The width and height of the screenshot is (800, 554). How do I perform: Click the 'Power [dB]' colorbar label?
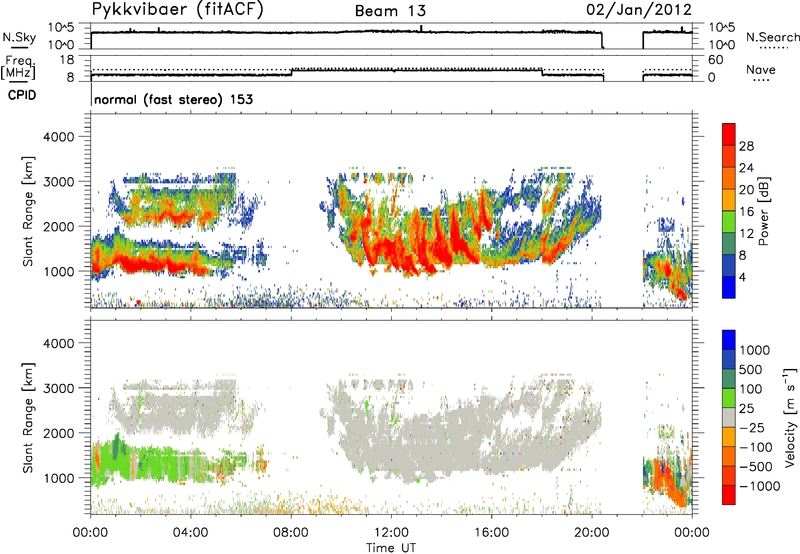click(764, 211)
